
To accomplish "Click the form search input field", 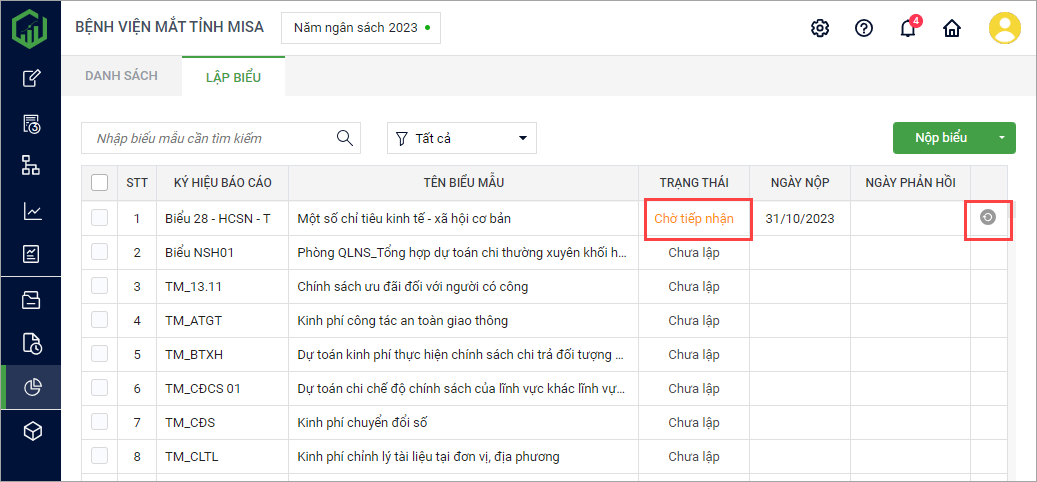I will [x=210, y=138].
